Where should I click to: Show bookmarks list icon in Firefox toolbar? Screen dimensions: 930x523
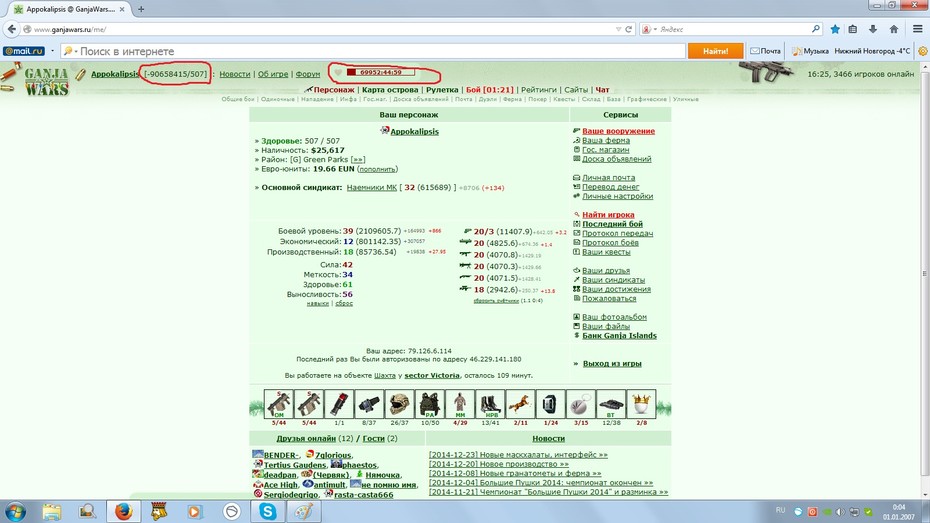[853, 28]
